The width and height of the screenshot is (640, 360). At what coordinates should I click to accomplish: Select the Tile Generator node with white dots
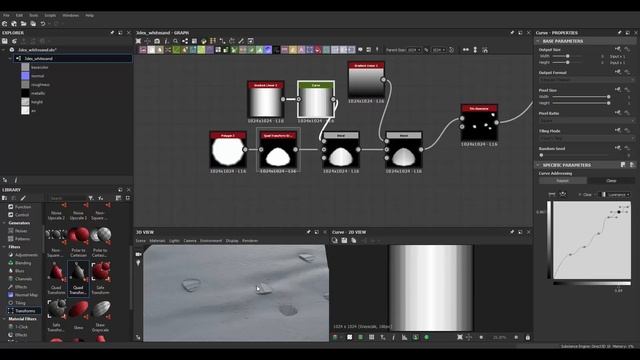tap(479, 122)
